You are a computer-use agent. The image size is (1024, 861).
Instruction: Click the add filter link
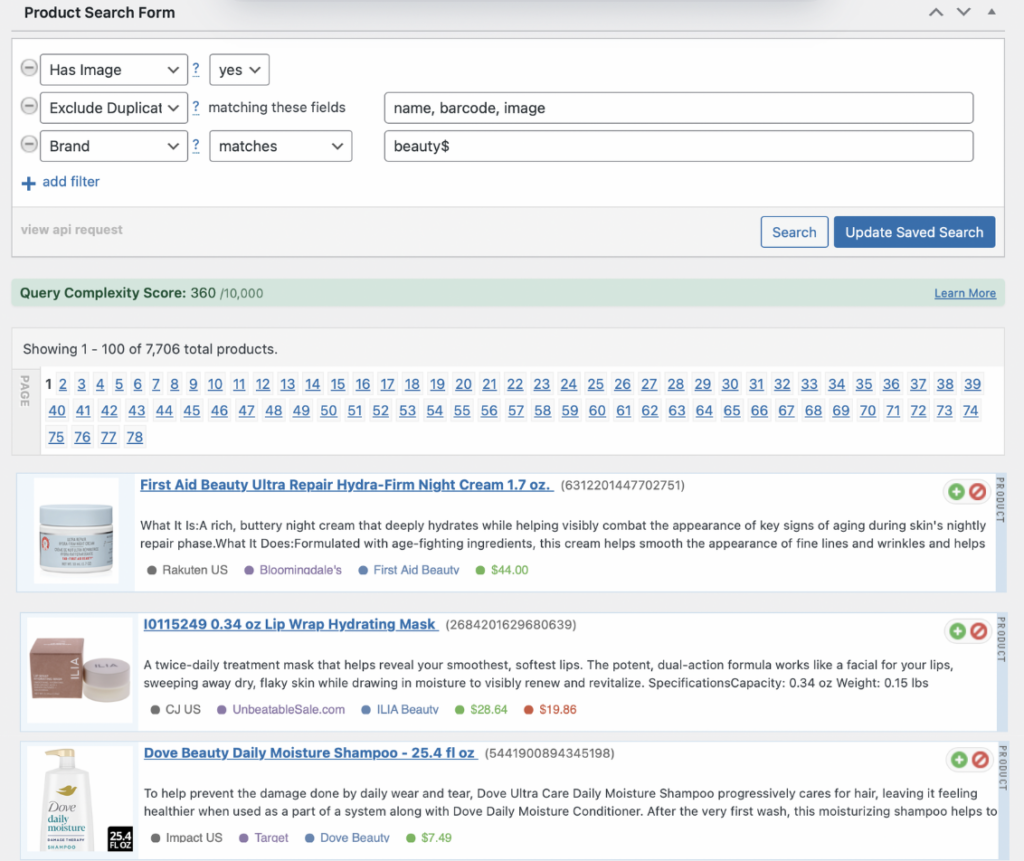pos(71,182)
